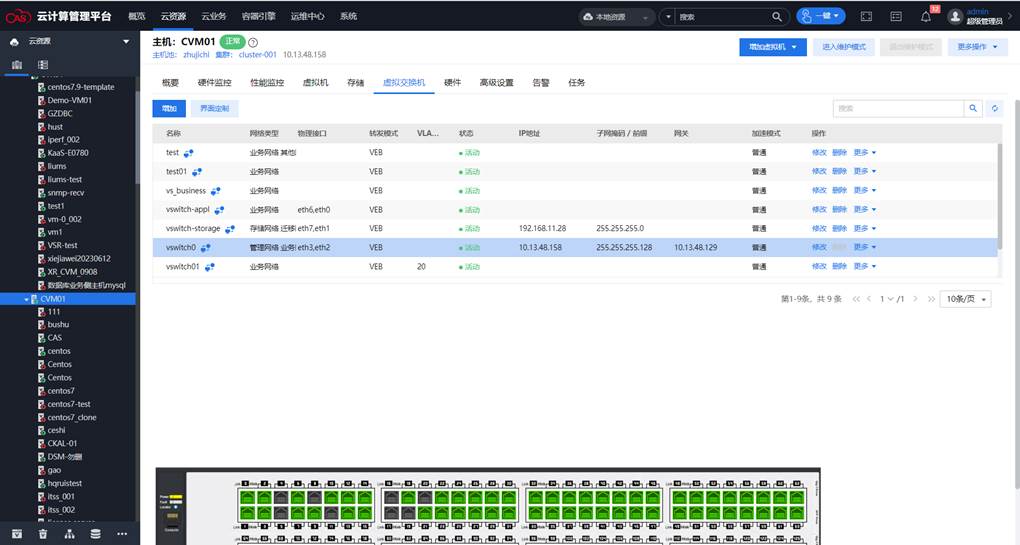Click the notification bell icon
The image size is (1020, 545).
click(x=925, y=17)
